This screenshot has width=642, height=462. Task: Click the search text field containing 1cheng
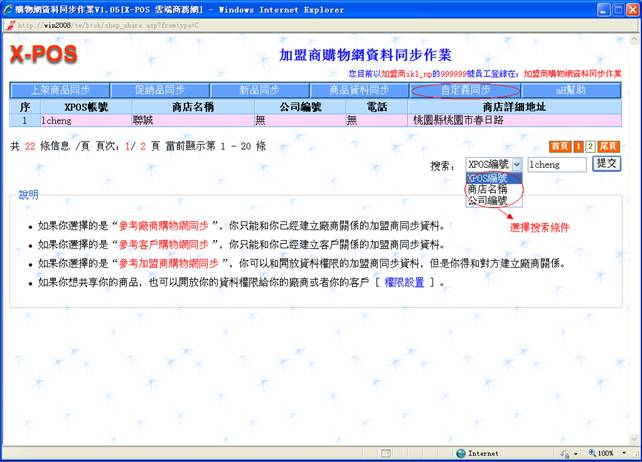(x=556, y=163)
